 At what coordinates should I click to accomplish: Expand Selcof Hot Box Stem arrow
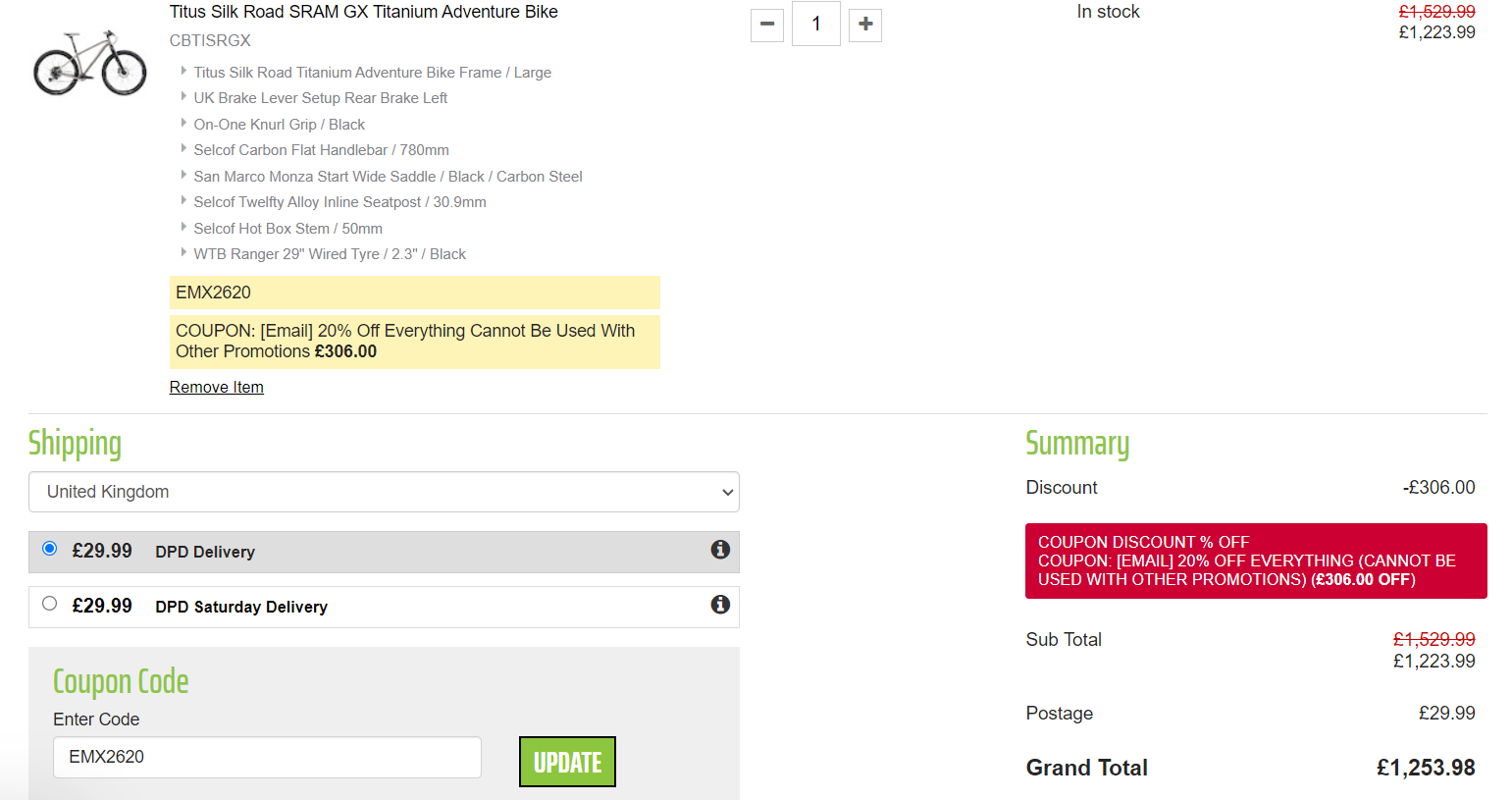183,227
